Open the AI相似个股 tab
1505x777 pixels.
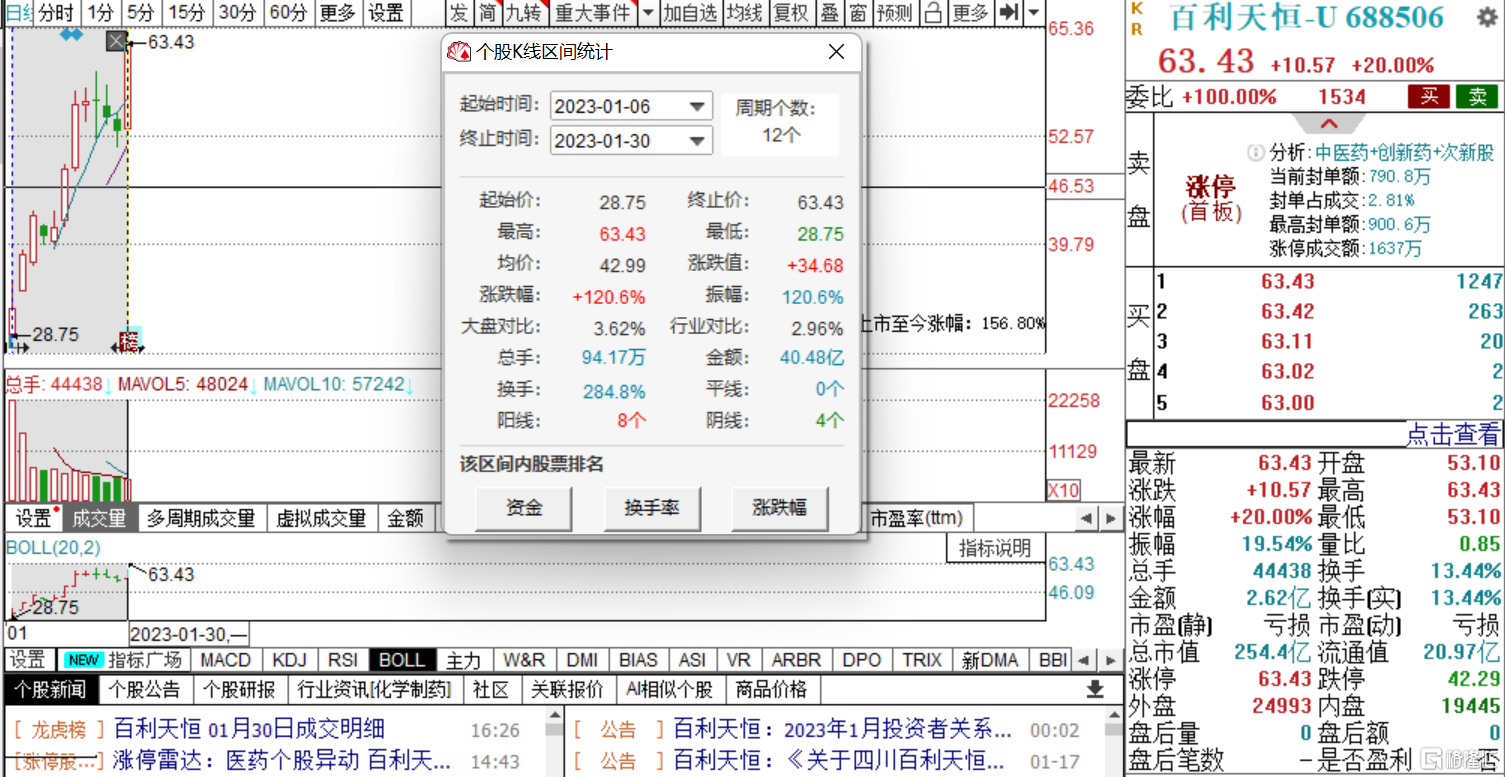[668, 689]
